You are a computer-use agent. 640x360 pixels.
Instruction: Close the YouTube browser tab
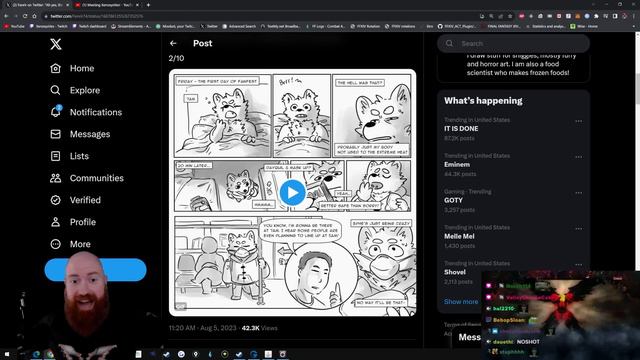pos(138,5)
